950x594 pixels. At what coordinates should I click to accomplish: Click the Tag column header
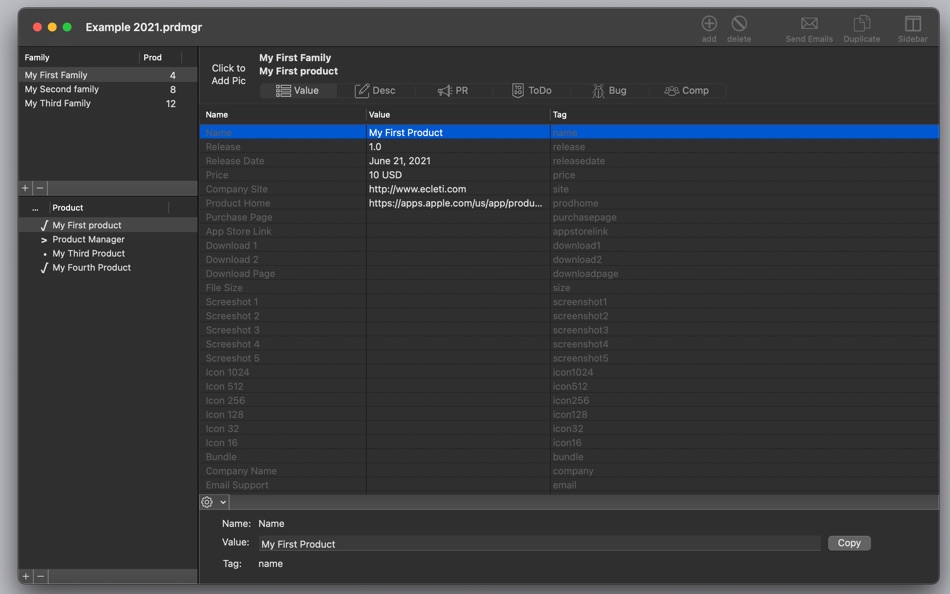click(745, 115)
